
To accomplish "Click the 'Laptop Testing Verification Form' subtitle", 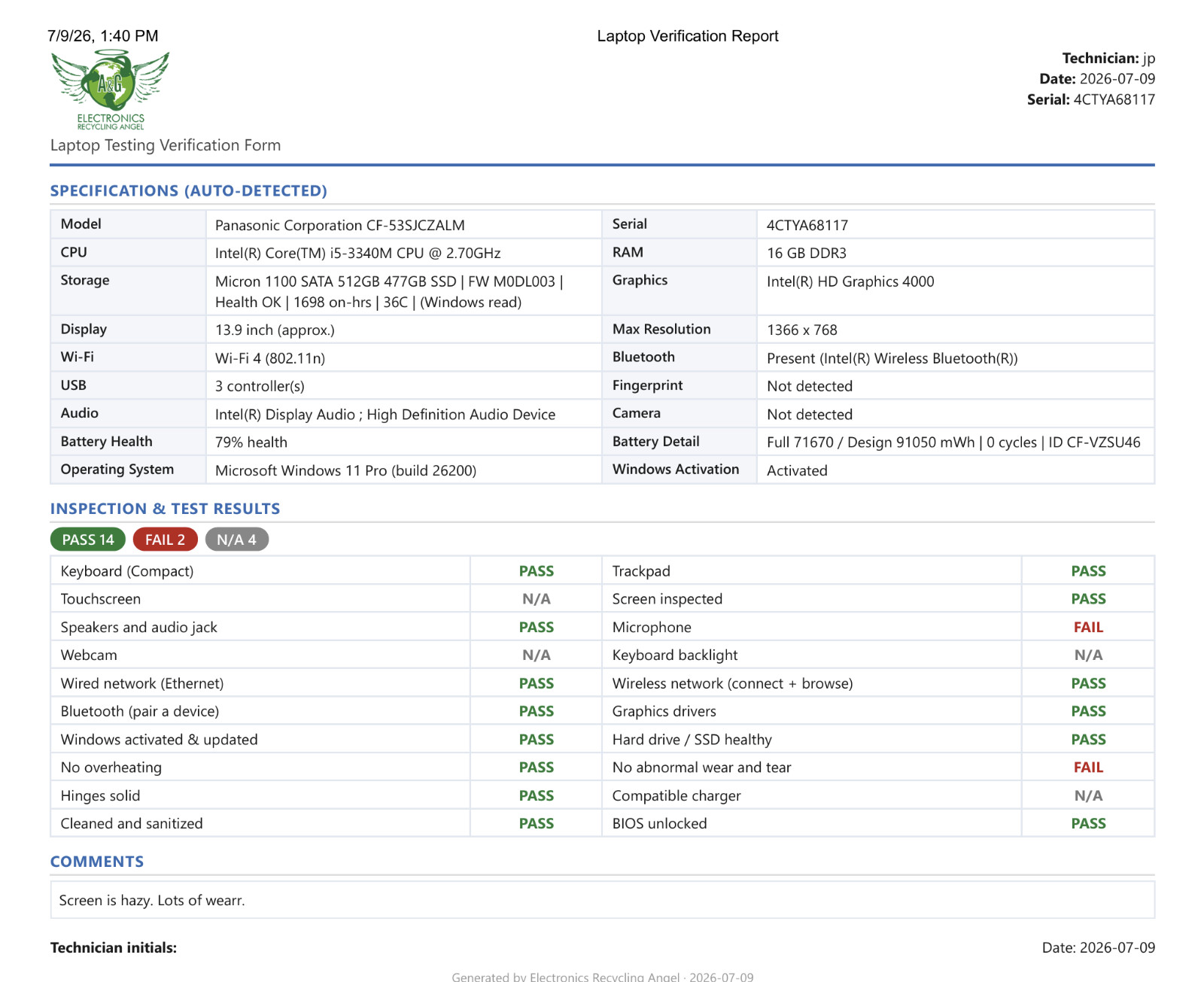I will coord(166,145).
